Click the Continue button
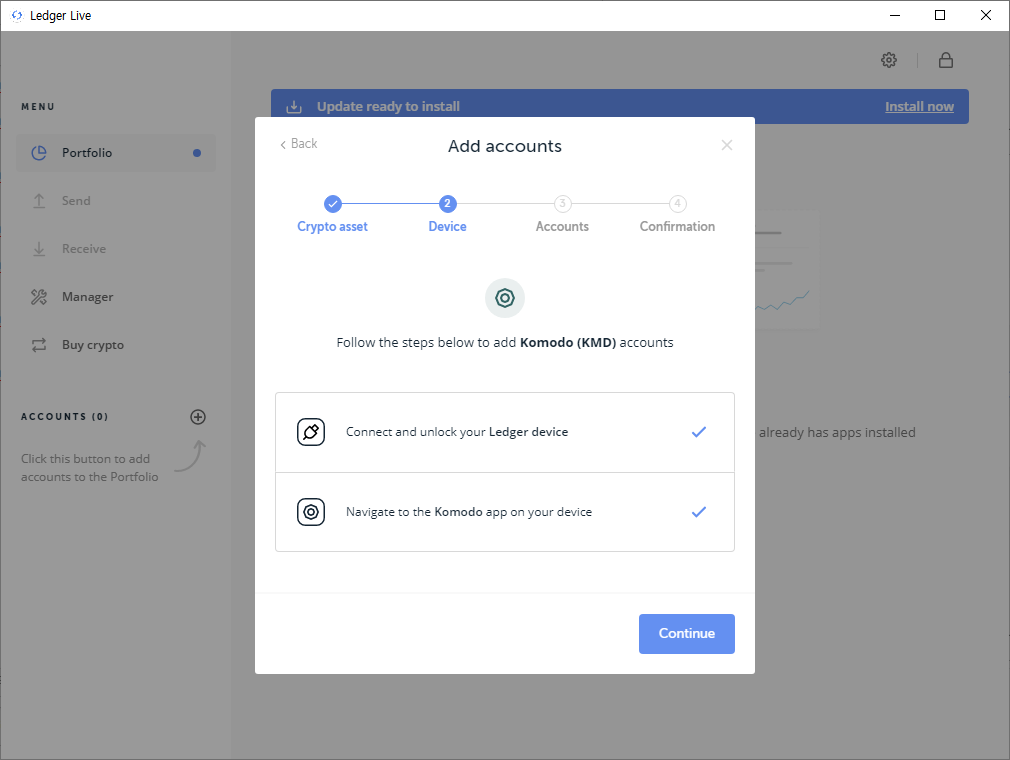 pyautogui.click(x=687, y=634)
